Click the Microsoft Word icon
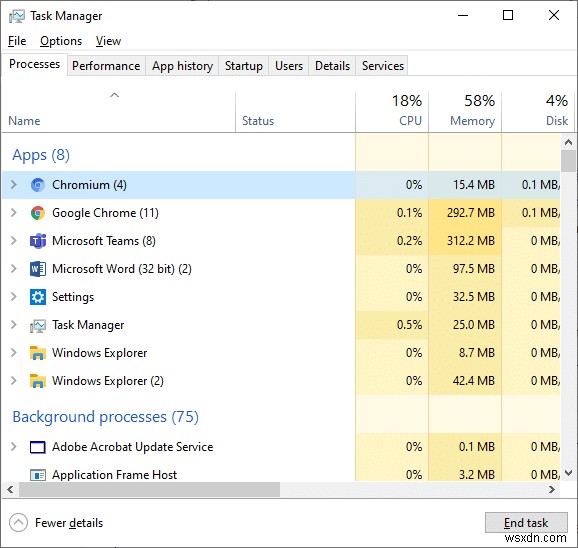Viewport: 578px width, 548px height. 38,269
